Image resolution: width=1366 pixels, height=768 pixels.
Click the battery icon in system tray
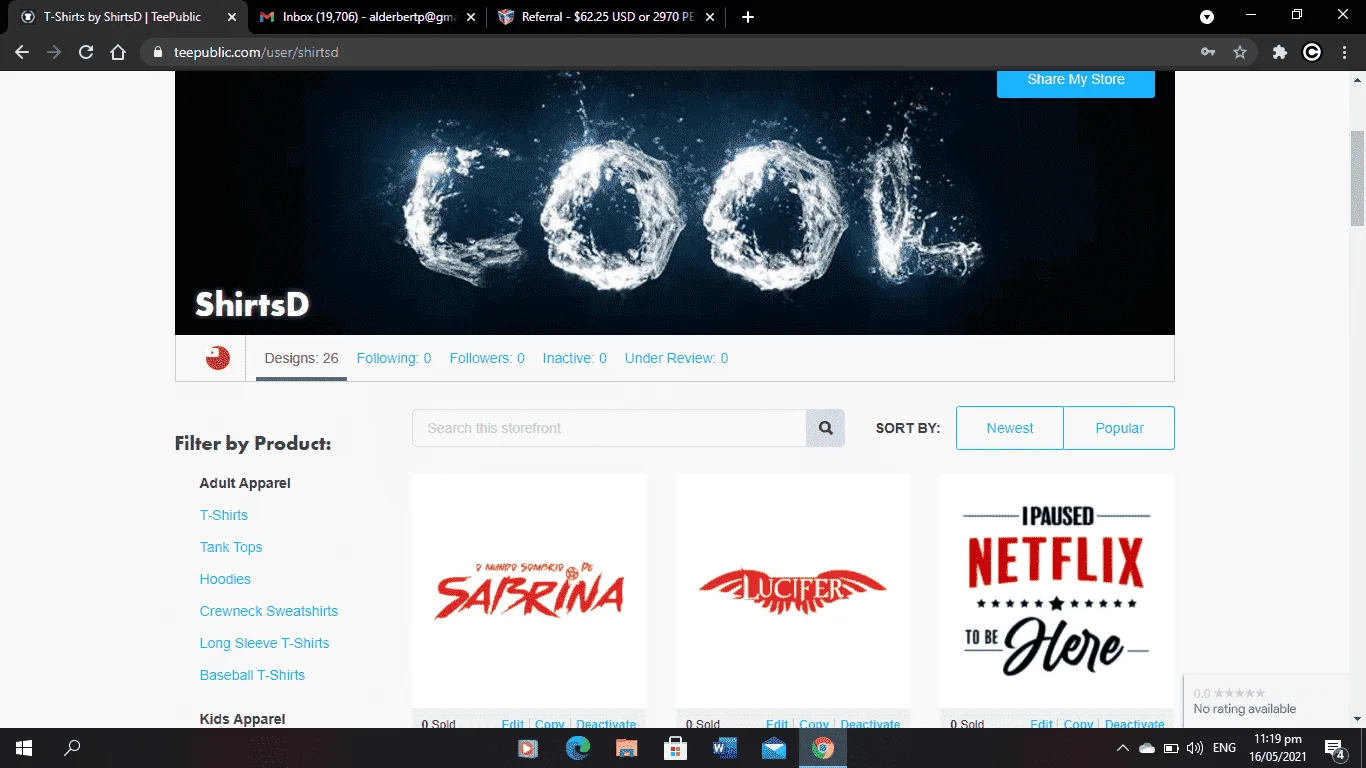[x=1171, y=748]
